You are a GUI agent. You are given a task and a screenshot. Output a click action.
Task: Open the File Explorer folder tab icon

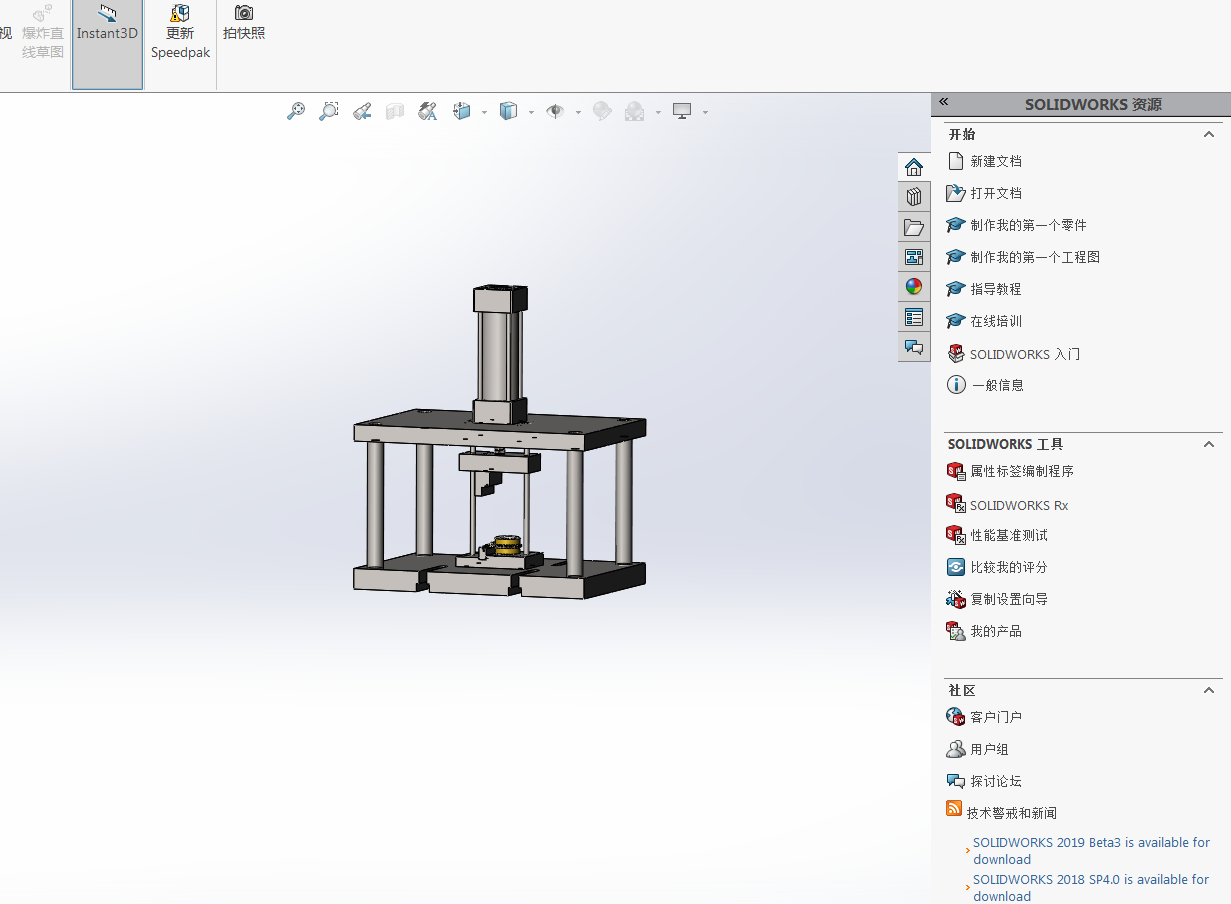click(x=913, y=227)
